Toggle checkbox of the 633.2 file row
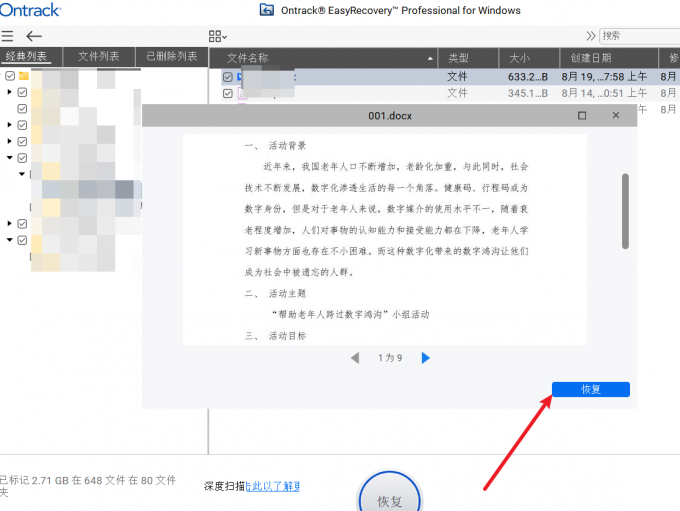The height and width of the screenshot is (511, 680). (228, 77)
